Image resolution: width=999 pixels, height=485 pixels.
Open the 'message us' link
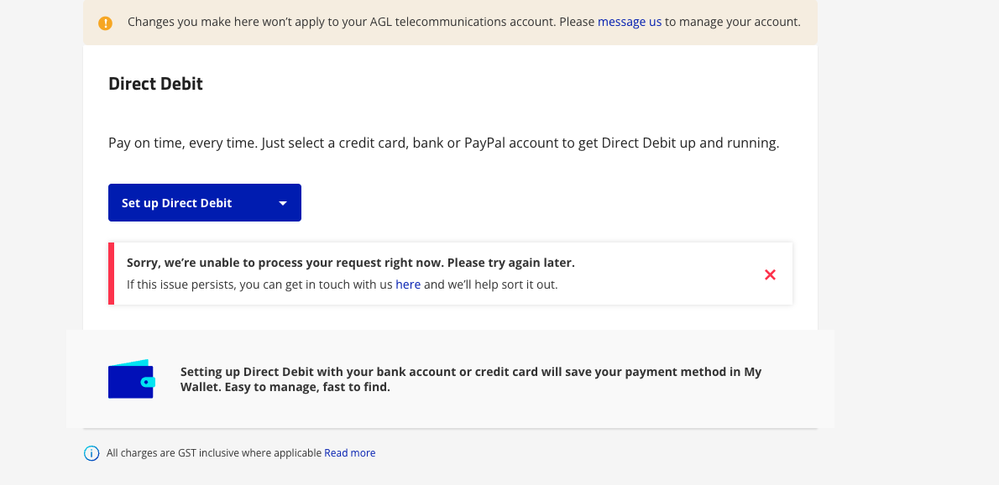(x=629, y=22)
